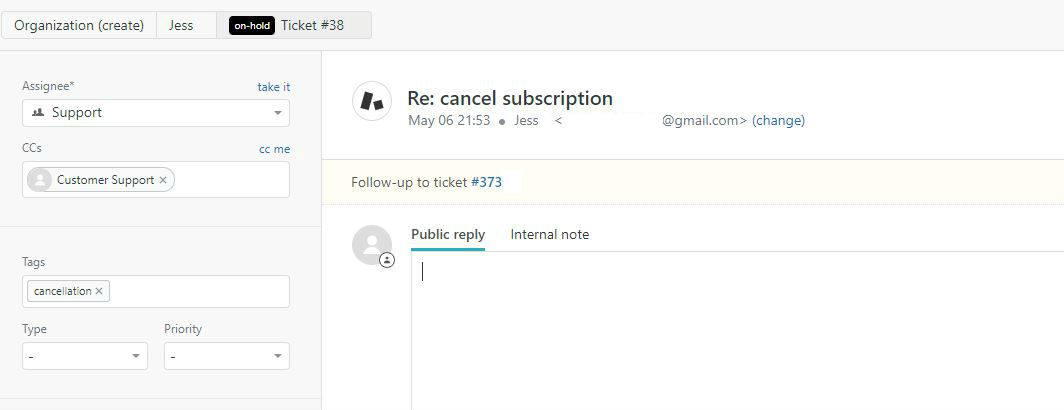Open follow-up ticket #373 link
The height and width of the screenshot is (410, 1064).
point(487,183)
